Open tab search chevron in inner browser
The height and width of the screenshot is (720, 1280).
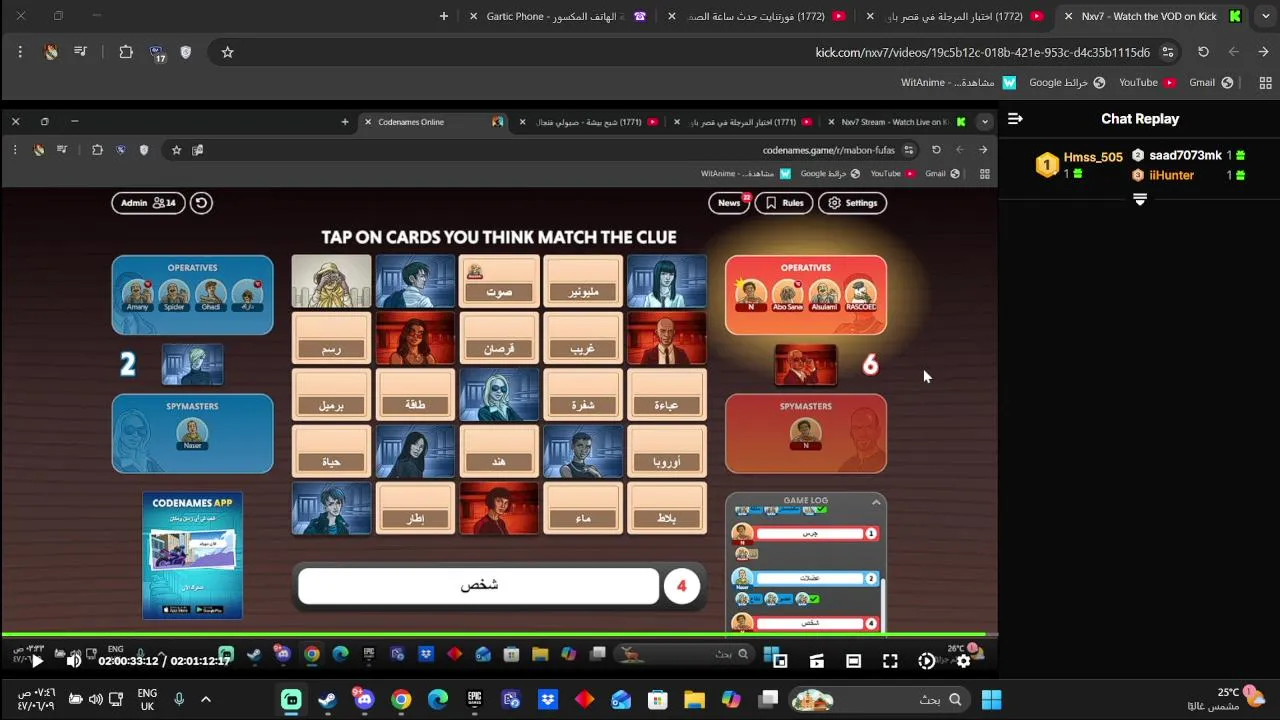(985, 121)
